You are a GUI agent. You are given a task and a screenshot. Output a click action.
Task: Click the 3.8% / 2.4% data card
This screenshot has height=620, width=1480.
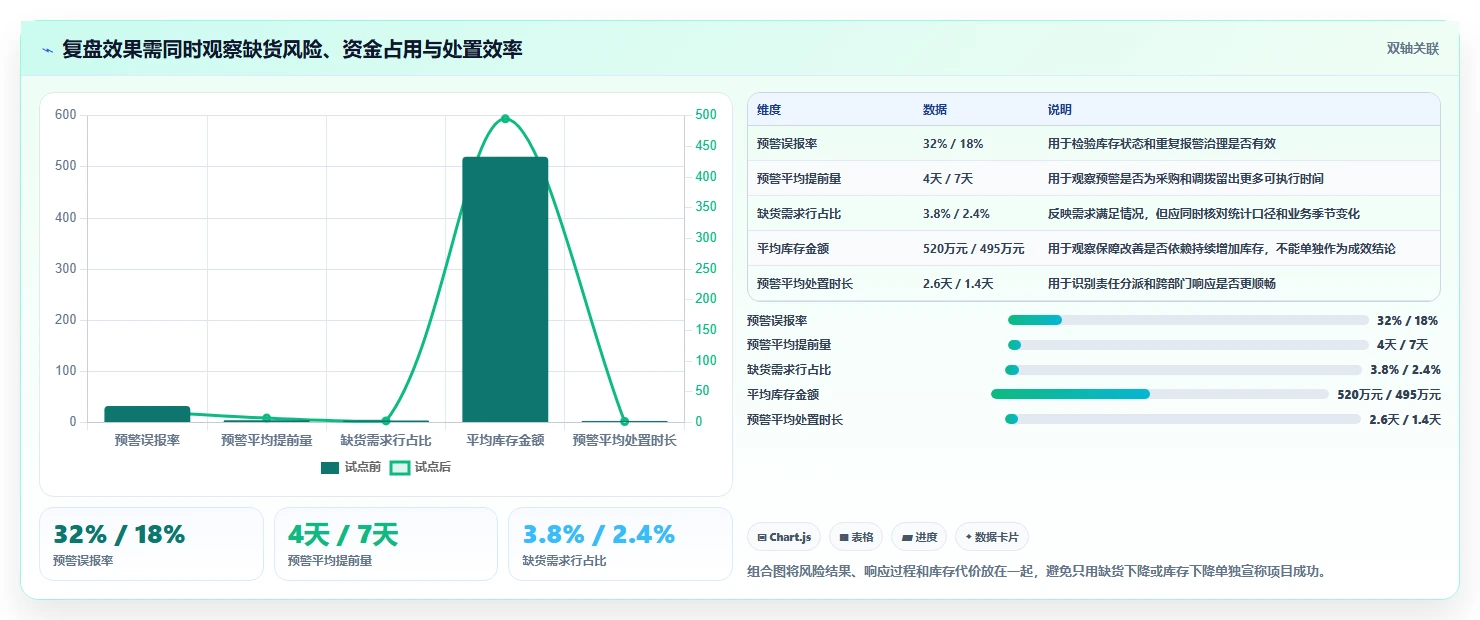(x=620, y=544)
